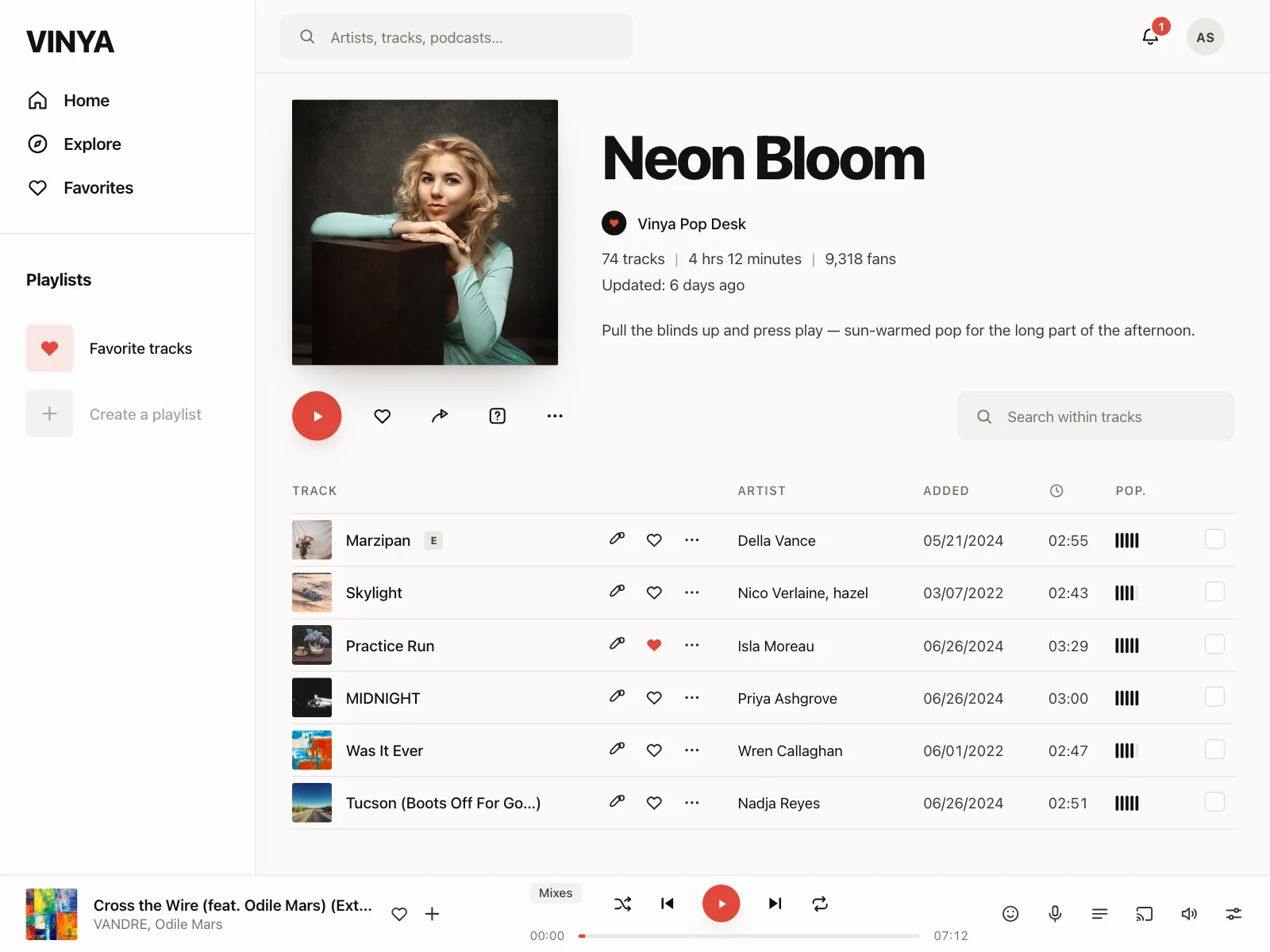Focus the Search within tracks field
Image resolution: width=1270 pixels, height=952 pixels.
(1095, 416)
